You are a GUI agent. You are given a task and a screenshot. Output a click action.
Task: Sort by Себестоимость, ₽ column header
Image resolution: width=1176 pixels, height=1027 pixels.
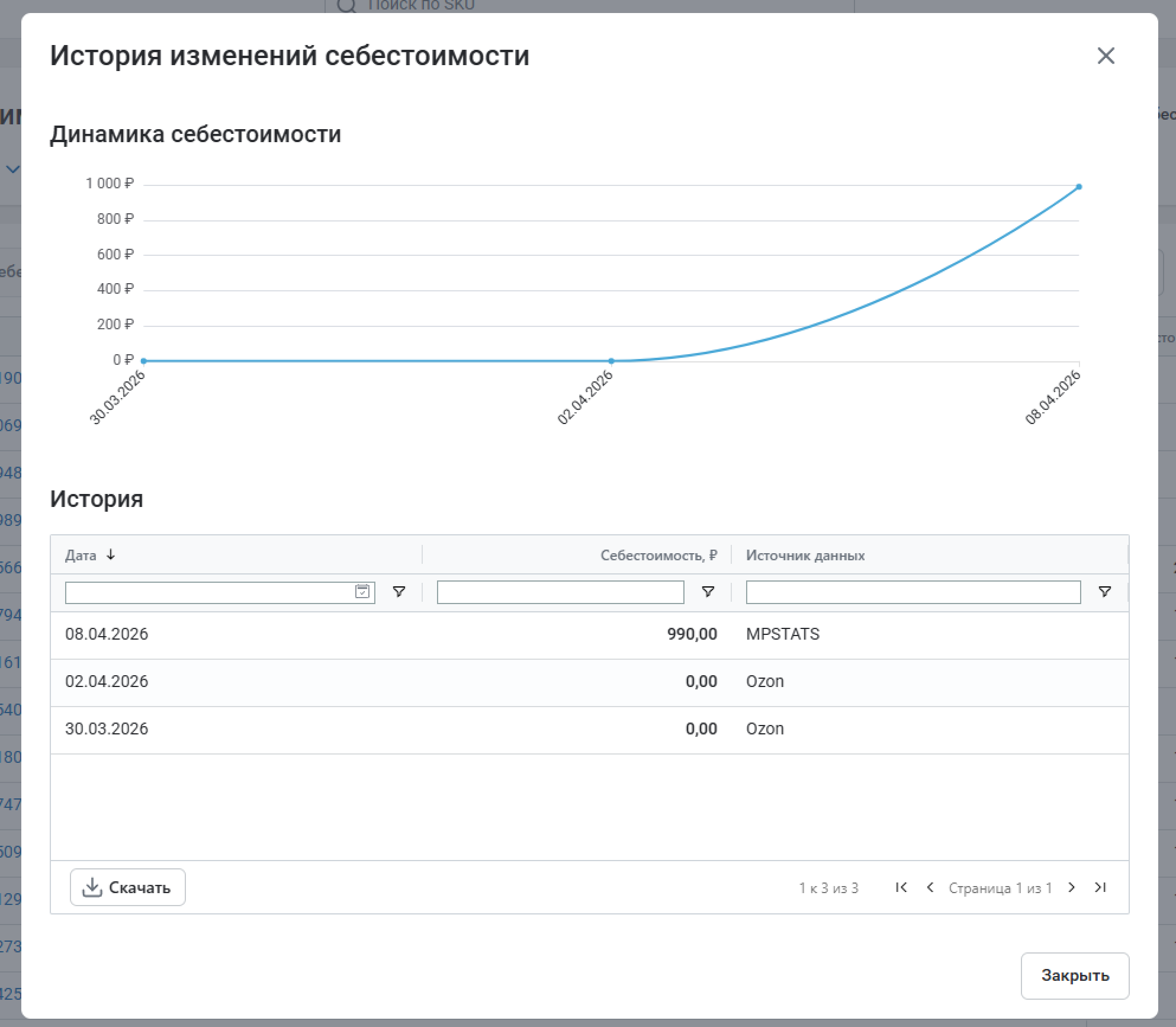click(x=658, y=556)
